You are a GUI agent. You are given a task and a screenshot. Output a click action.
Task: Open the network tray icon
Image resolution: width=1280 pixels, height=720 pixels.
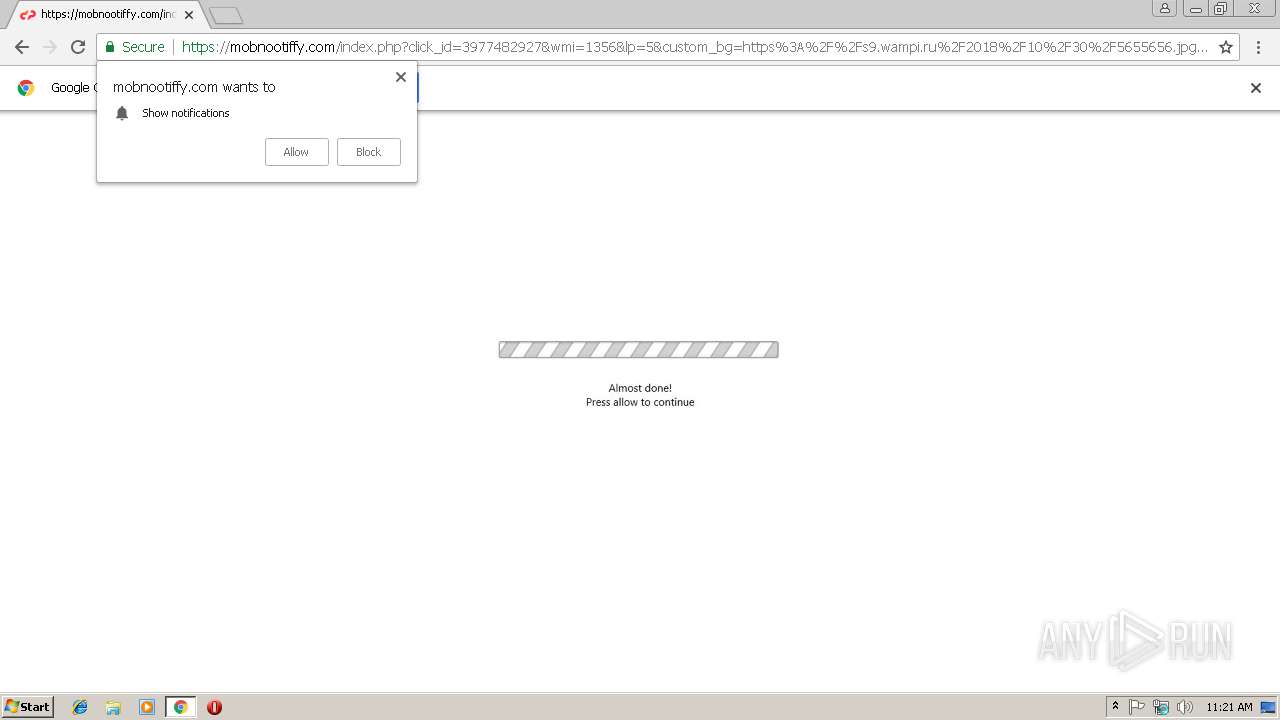pyautogui.click(x=1161, y=707)
